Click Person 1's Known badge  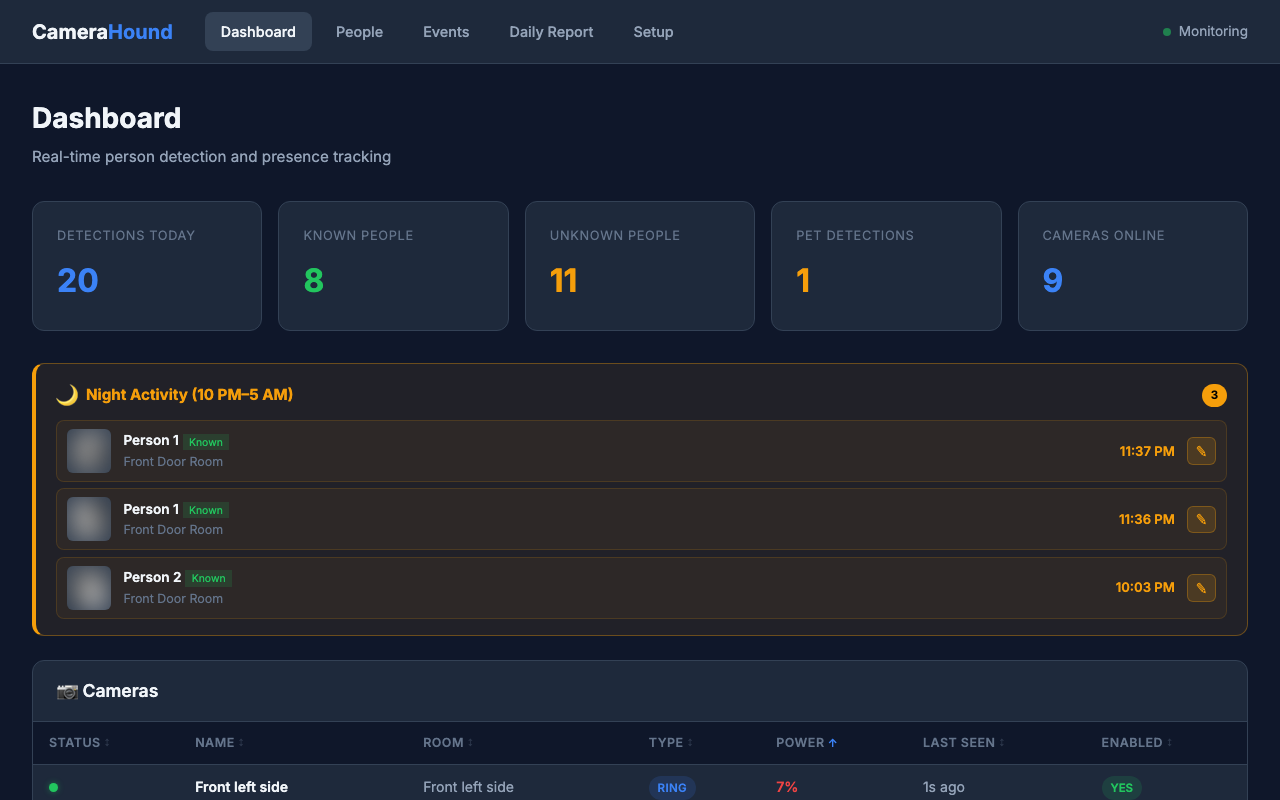(x=206, y=441)
